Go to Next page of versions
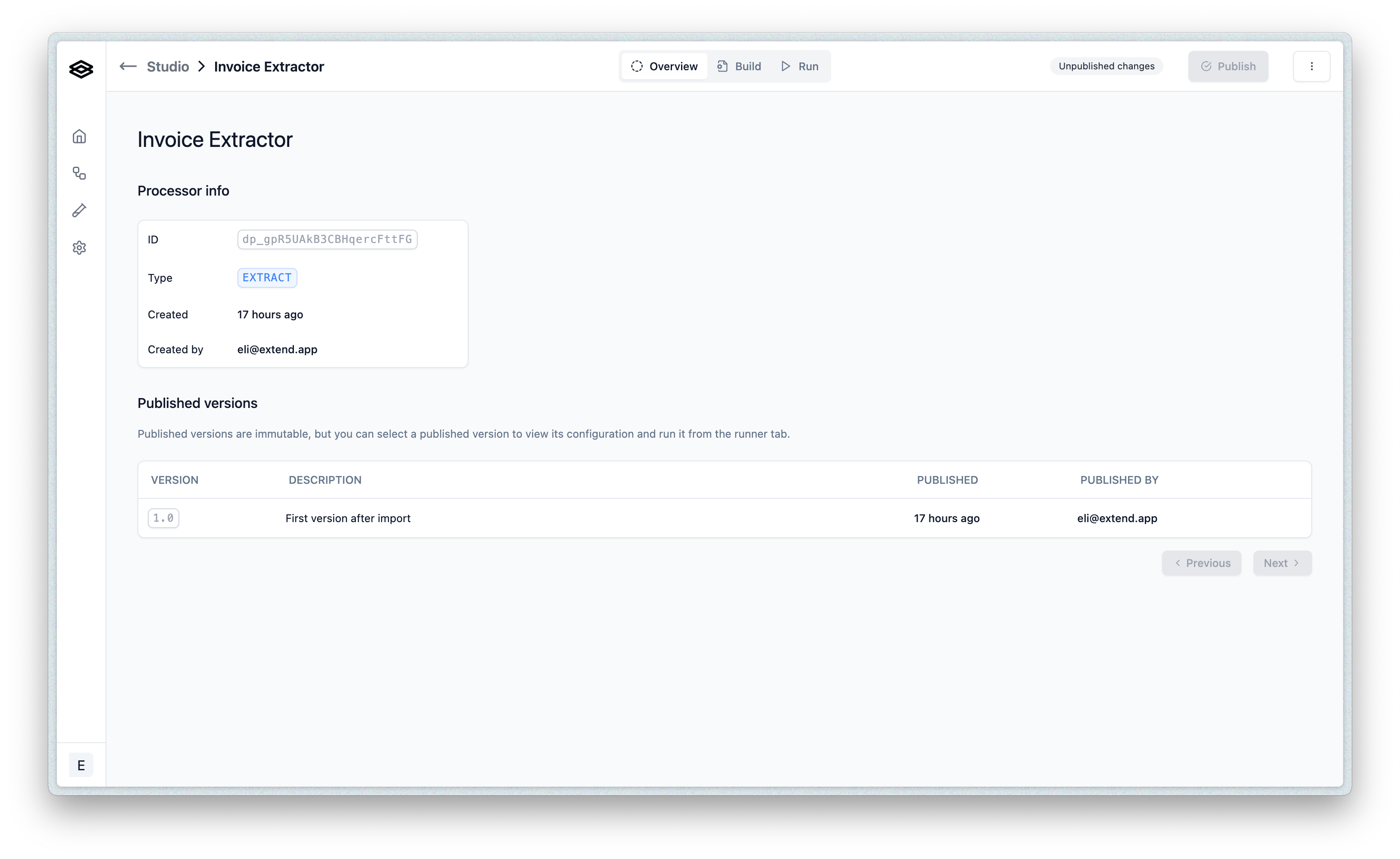Screen dimensions: 1400x859 (x=1282, y=563)
